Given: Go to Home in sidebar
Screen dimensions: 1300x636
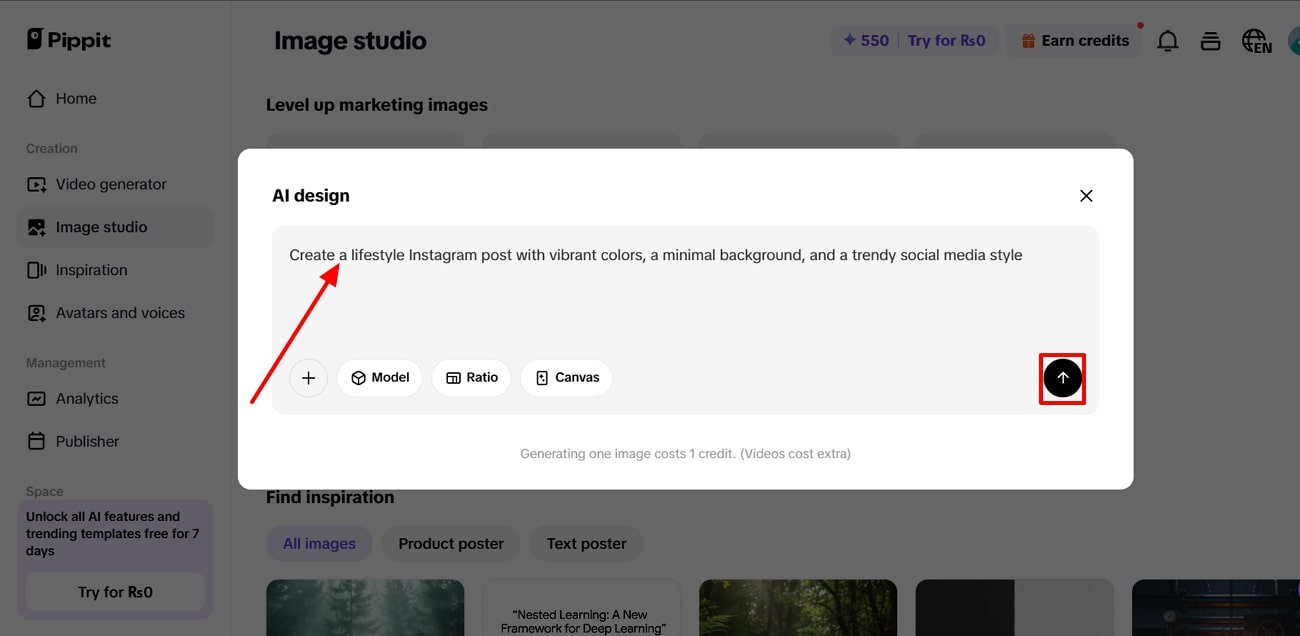Looking at the screenshot, I should tap(75, 98).
